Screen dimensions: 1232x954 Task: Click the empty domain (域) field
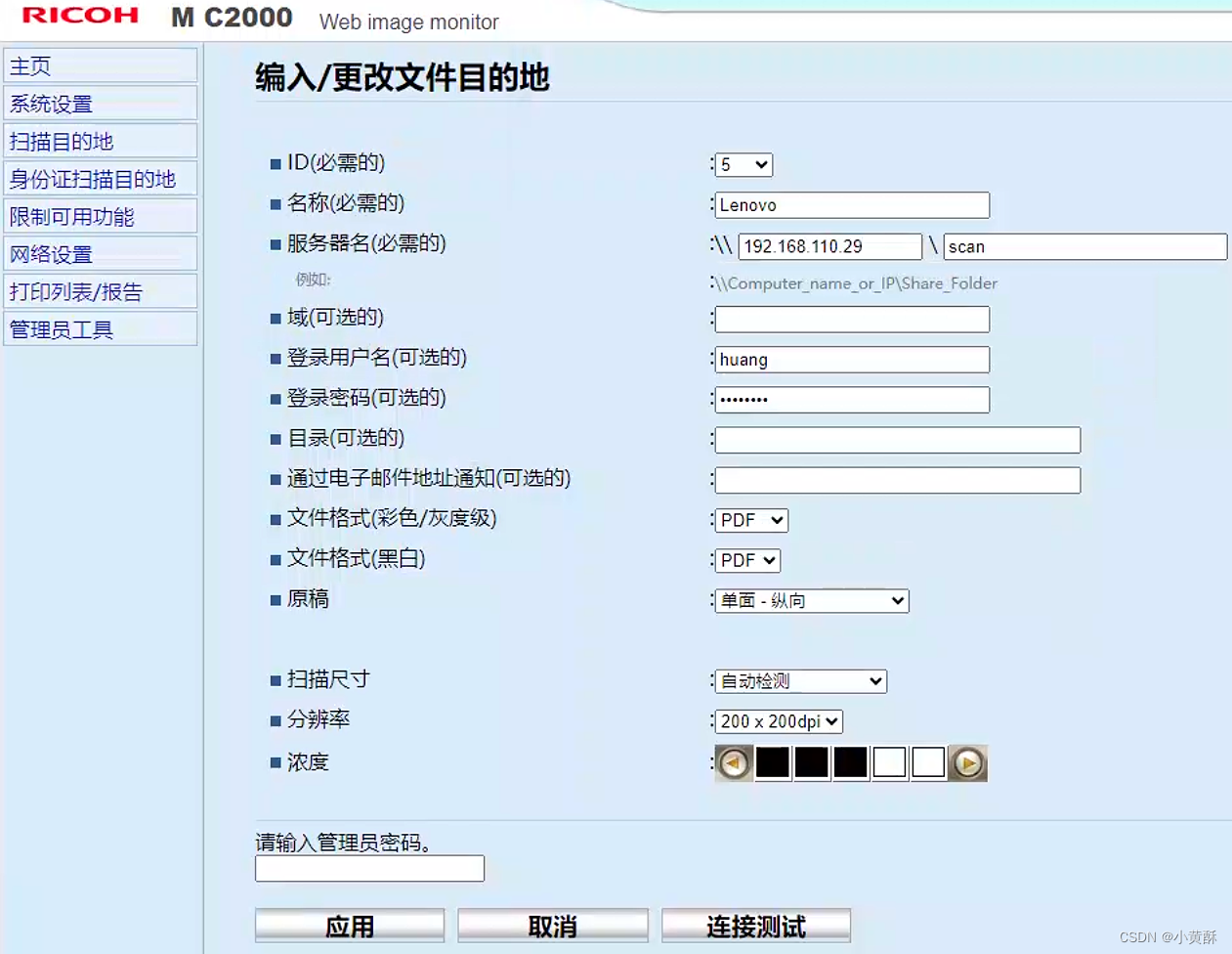click(852, 319)
